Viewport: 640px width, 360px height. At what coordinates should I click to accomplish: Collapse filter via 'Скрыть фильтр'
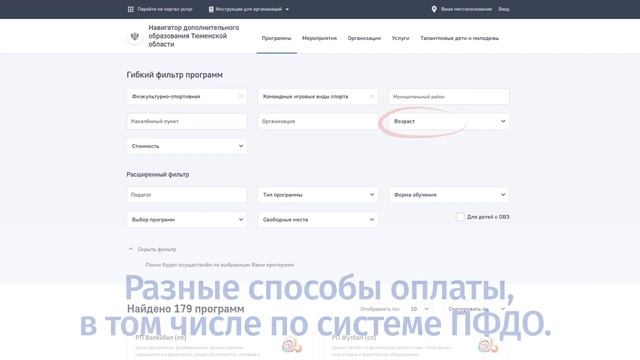click(152, 249)
